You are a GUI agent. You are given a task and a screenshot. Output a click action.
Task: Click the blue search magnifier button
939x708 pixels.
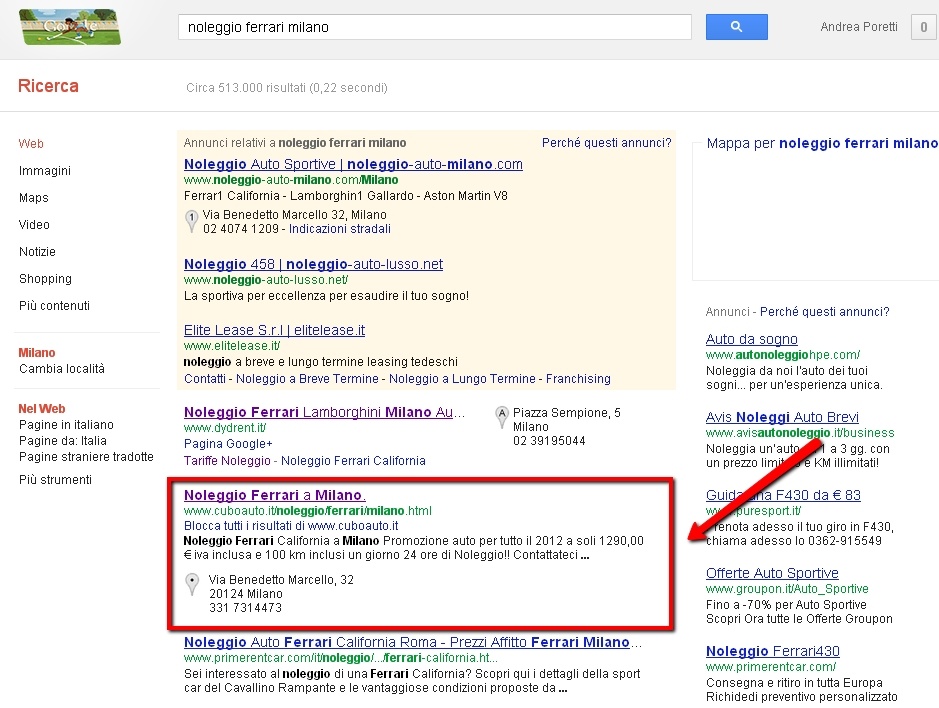pos(736,27)
